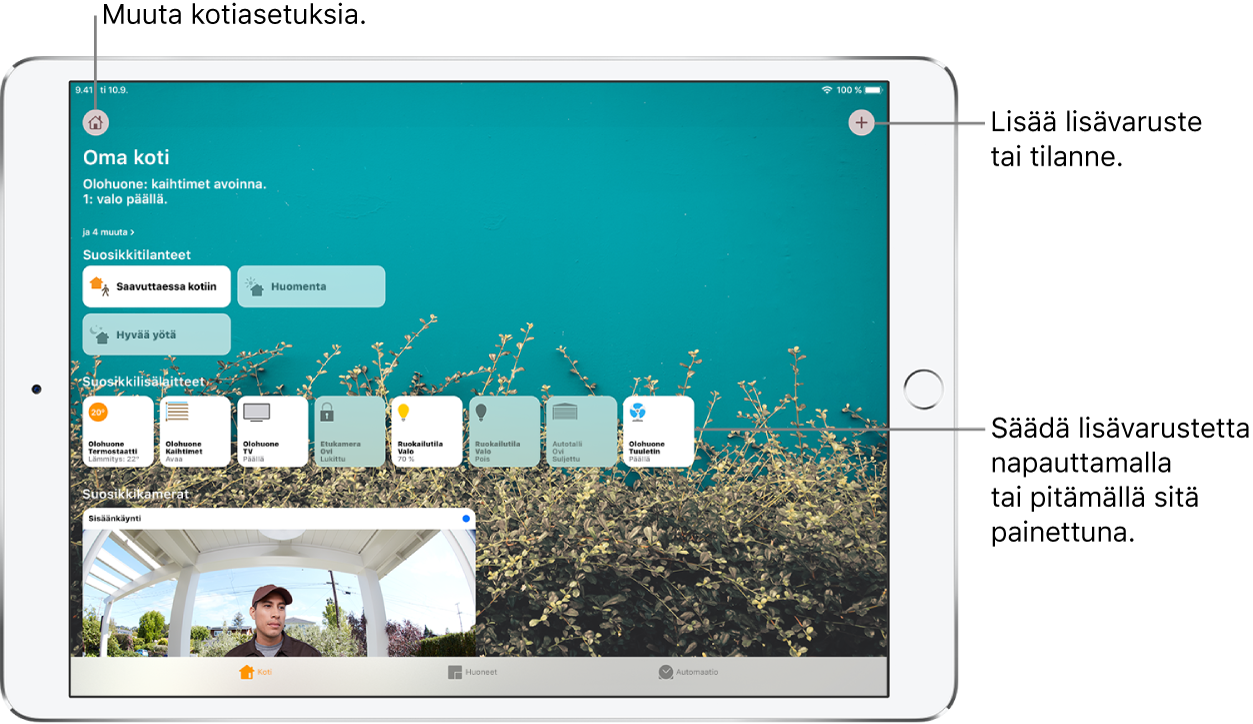The width and height of the screenshot is (1253, 724).
Task: Tap the plus button to add accessory
Action: point(861,122)
